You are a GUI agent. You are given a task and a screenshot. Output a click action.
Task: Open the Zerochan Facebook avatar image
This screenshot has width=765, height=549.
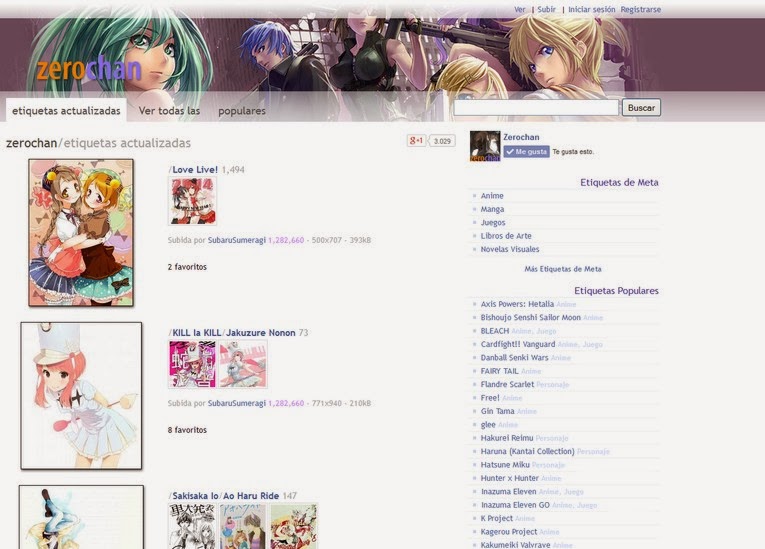[485, 146]
